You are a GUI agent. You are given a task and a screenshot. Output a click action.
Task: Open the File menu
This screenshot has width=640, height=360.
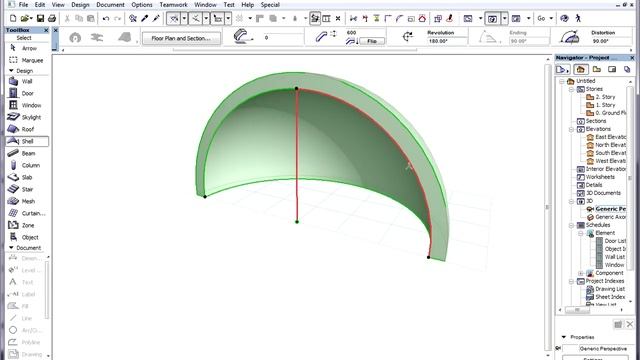pos(23,5)
